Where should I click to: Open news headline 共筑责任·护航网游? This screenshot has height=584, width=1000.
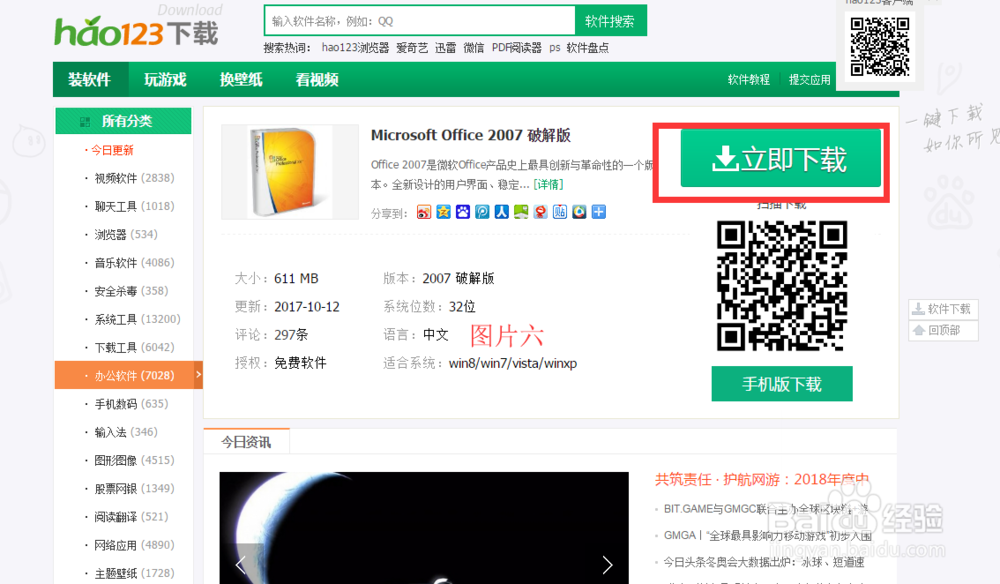[761, 479]
